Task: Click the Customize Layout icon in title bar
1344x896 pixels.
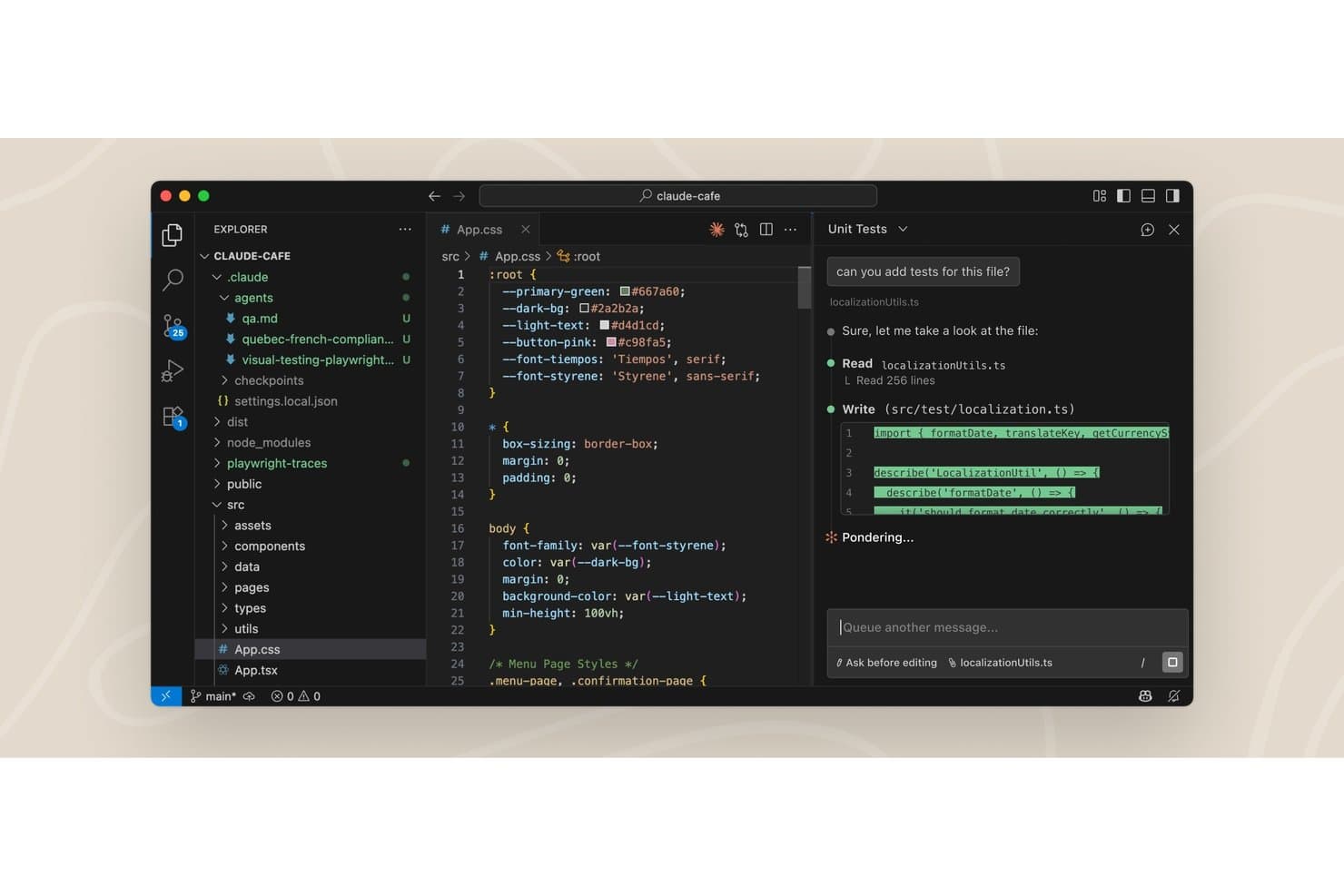Action: [1100, 196]
